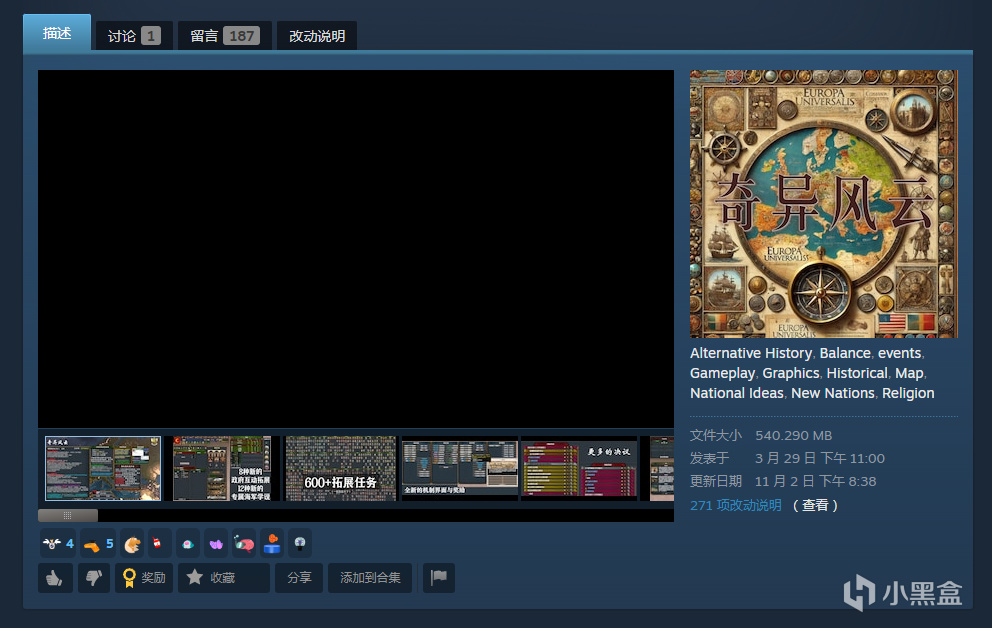Click the 分享 share button
Viewport: 992px width, 628px height.
click(299, 577)
